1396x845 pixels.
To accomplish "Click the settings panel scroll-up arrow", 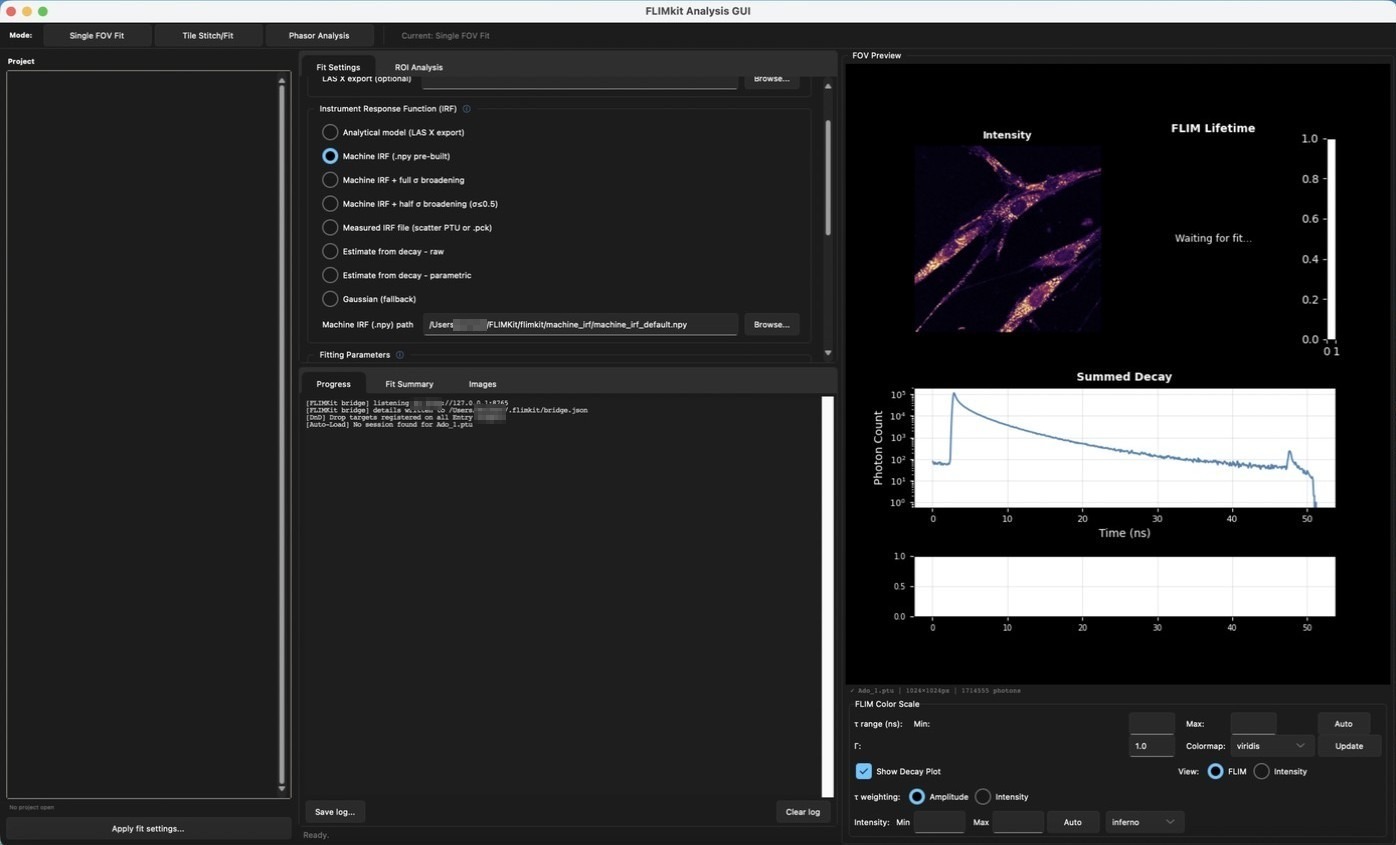I will (828, 86).
